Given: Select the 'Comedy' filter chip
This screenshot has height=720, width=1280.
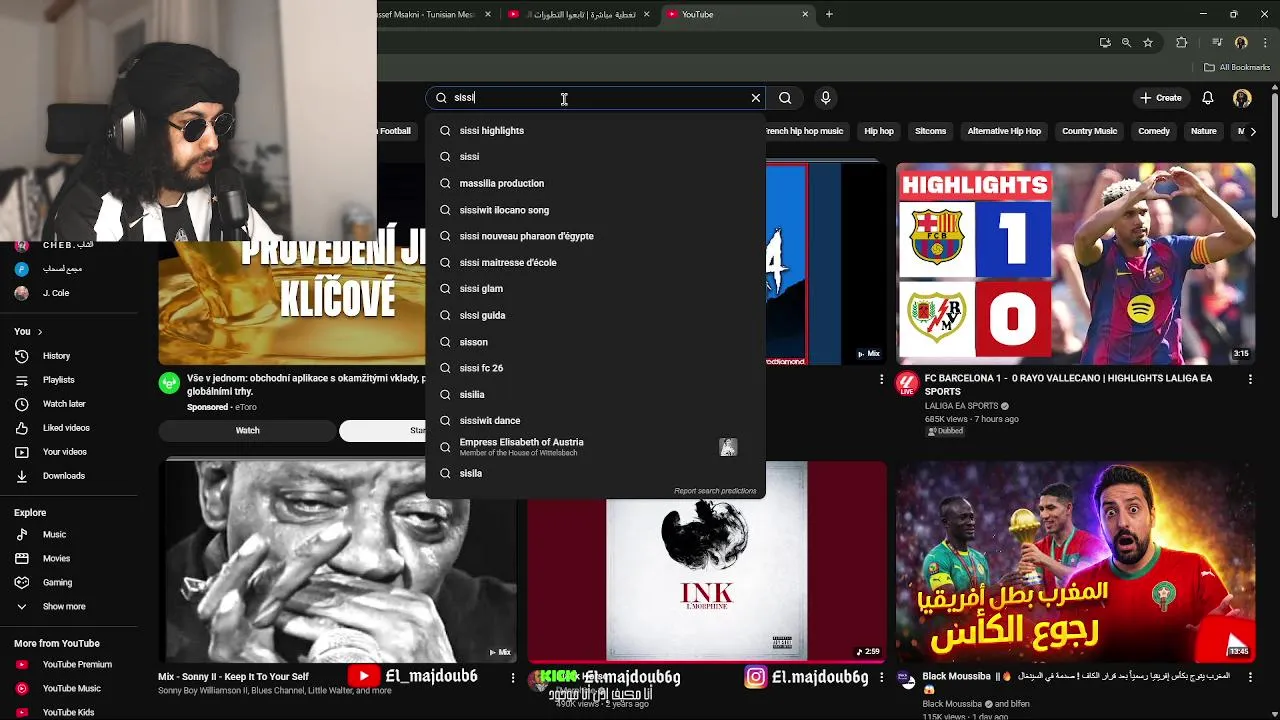Looking at the screenshot, I should [1154, 131].
